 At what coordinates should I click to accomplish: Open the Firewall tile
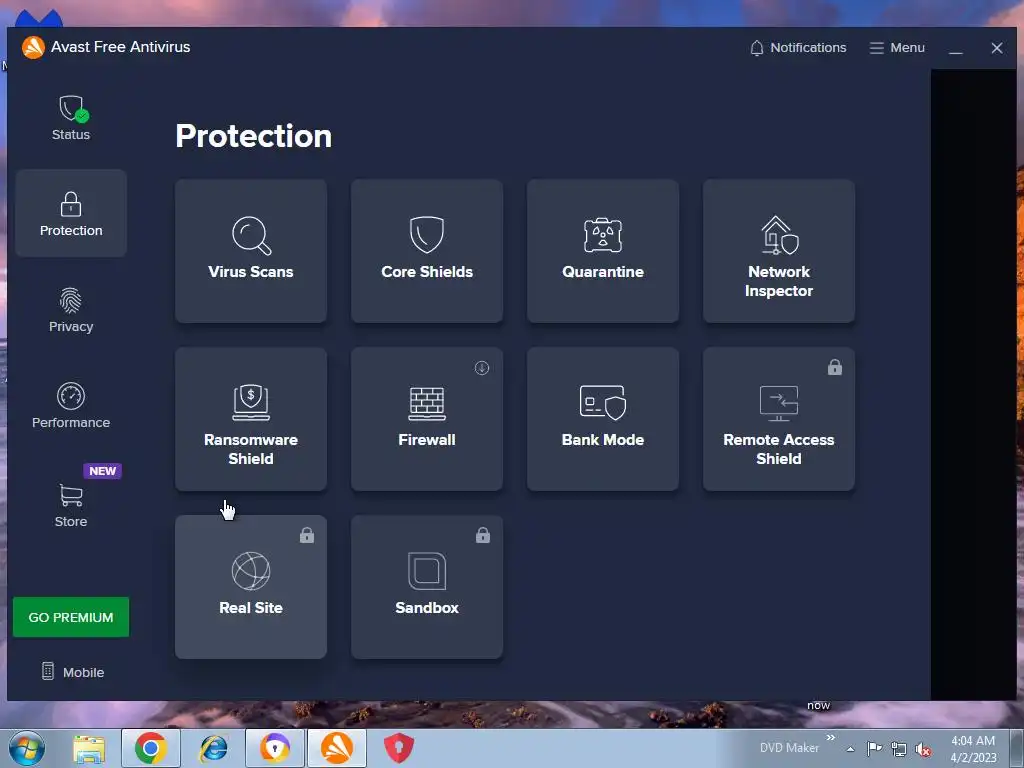tap(427, 419)
